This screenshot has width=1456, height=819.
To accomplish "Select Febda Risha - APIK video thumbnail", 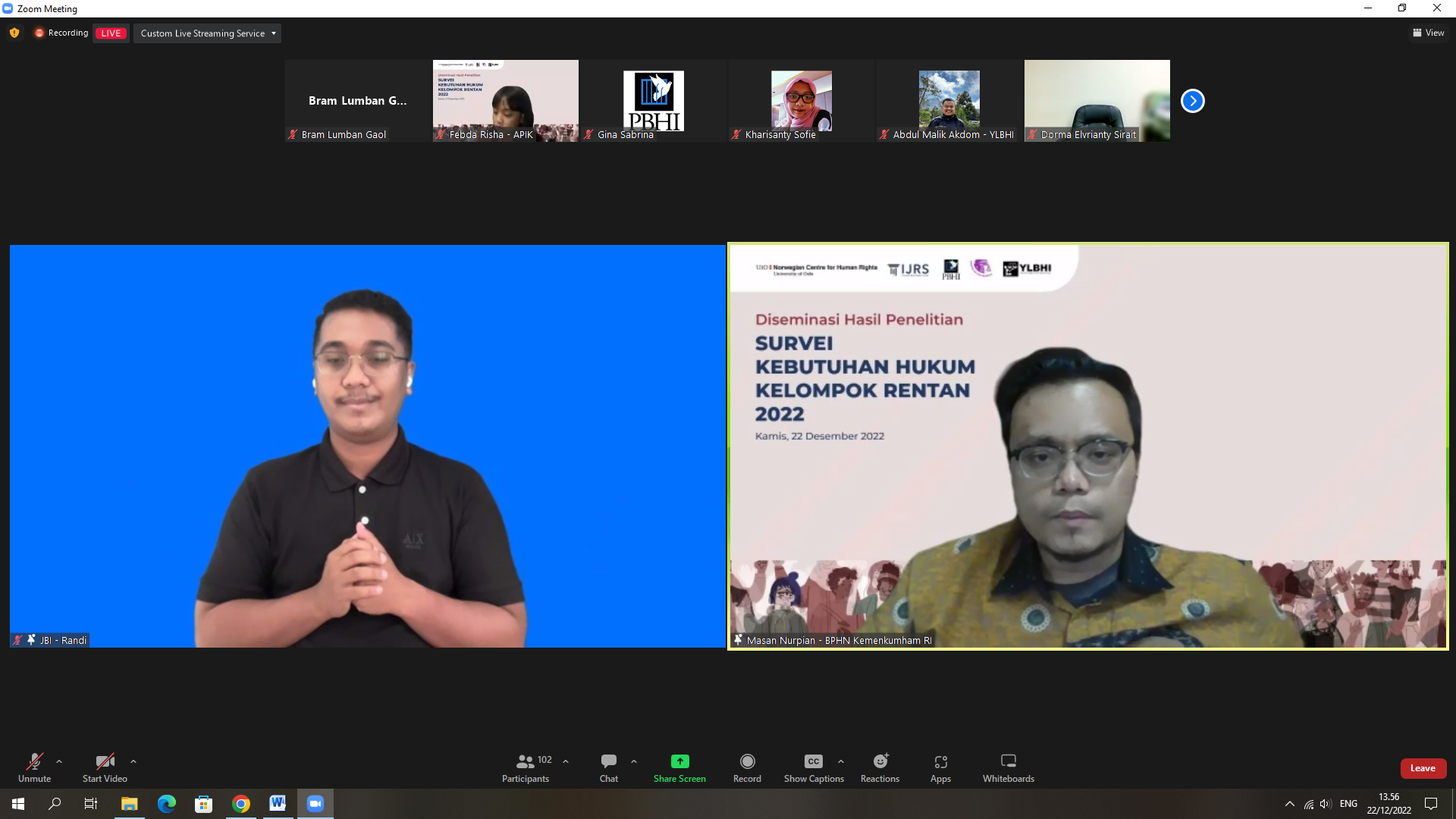I will 505,100.
